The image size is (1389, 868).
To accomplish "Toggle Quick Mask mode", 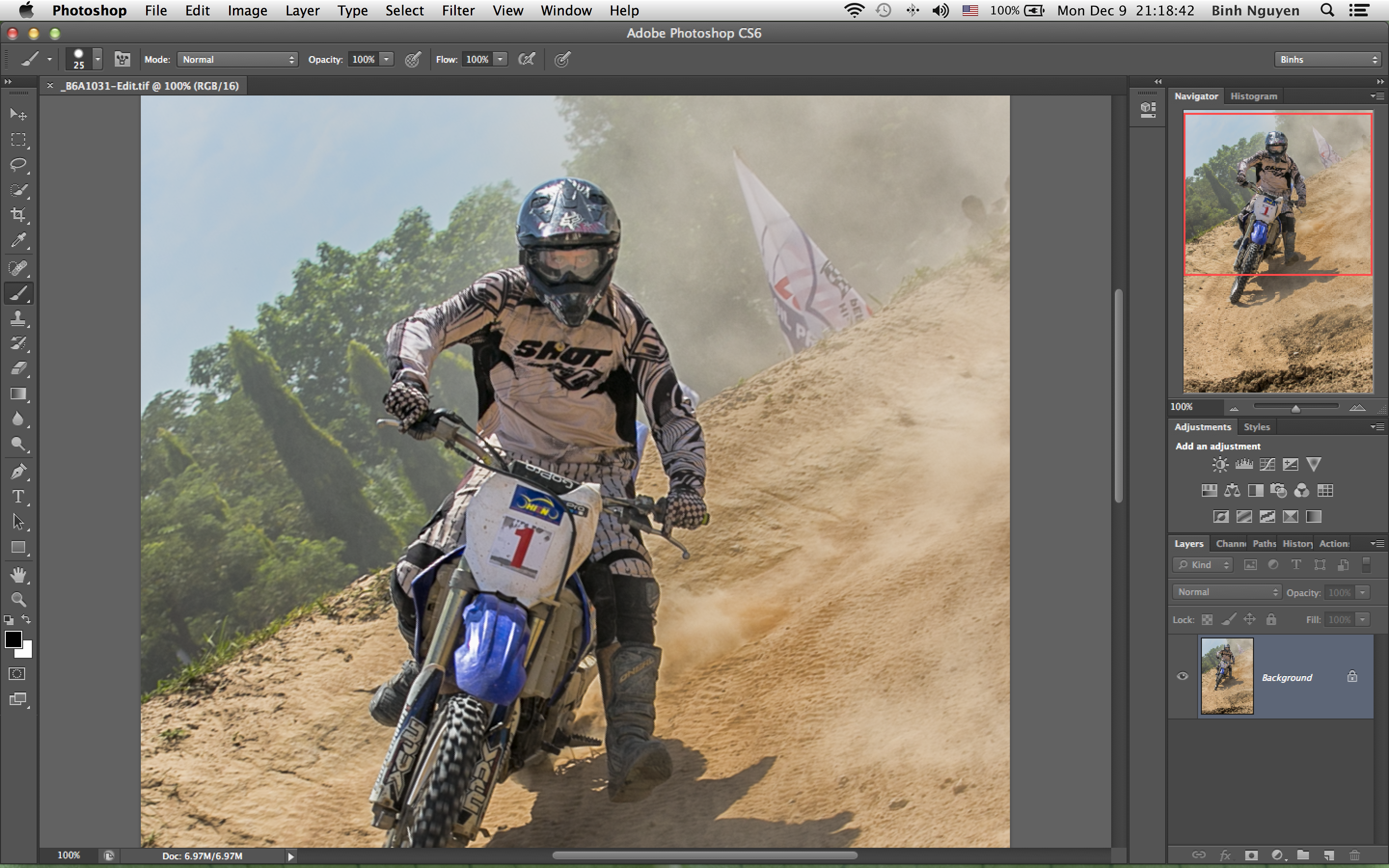I will tap(17, 674).
